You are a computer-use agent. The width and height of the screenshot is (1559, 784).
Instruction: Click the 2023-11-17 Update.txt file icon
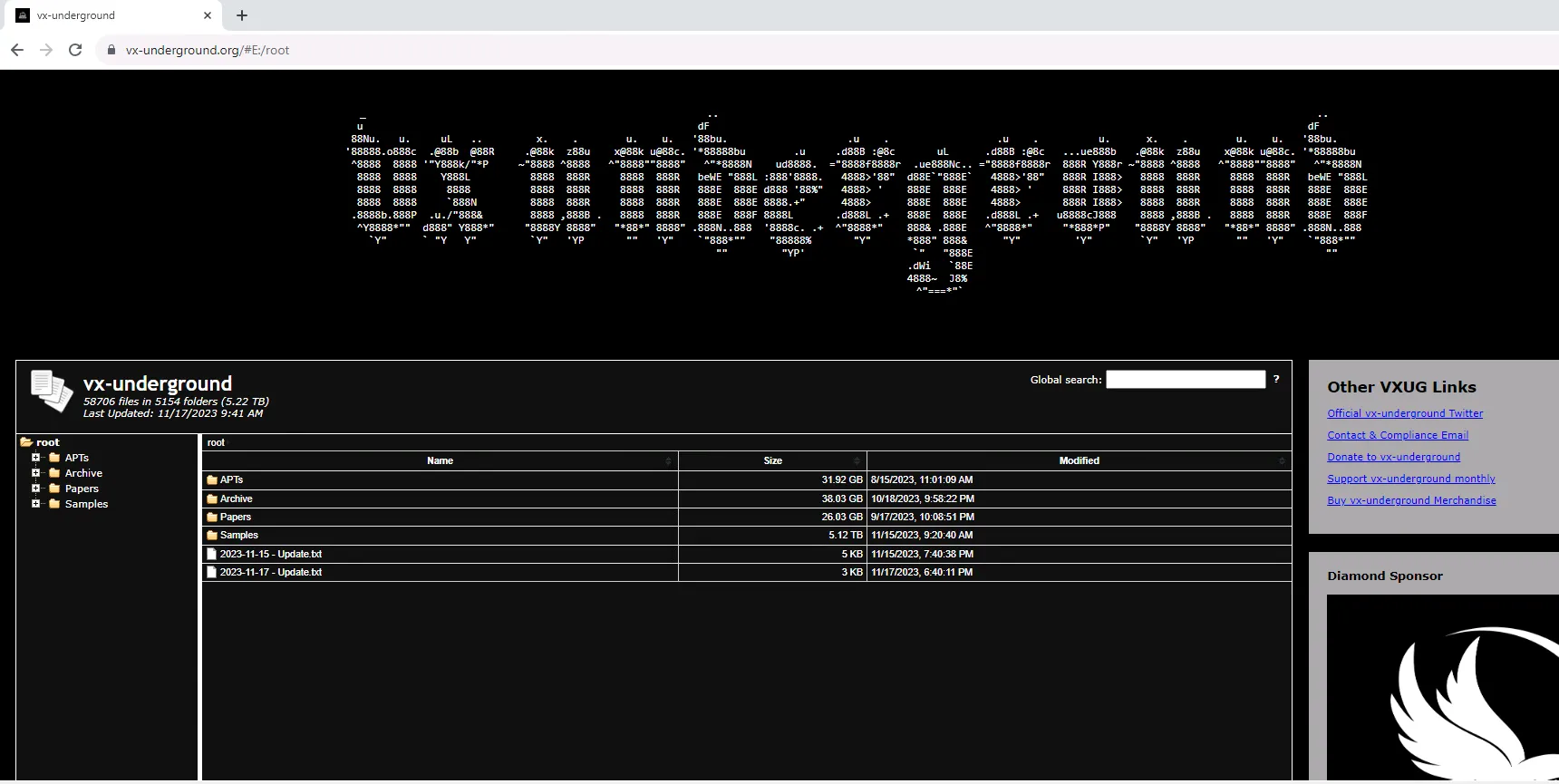(212, 572)
